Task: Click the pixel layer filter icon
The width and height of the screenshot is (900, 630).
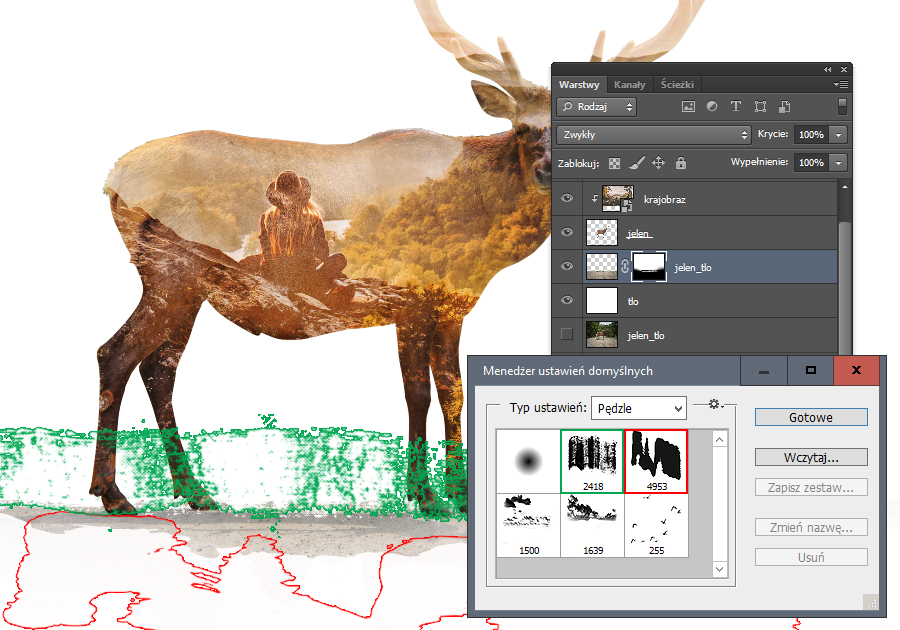Action: click(688, 106)
